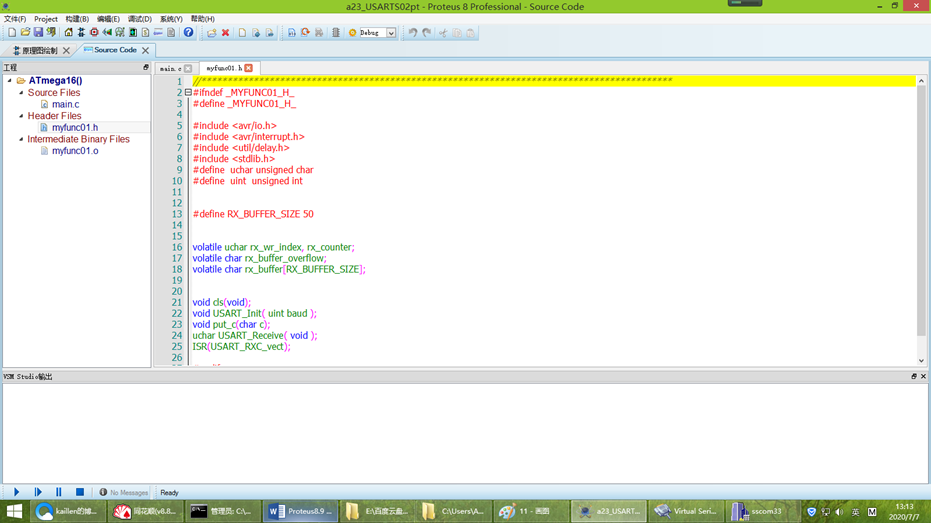Close the VSM Studio output panel
The image size is (931, 523).
923,376
